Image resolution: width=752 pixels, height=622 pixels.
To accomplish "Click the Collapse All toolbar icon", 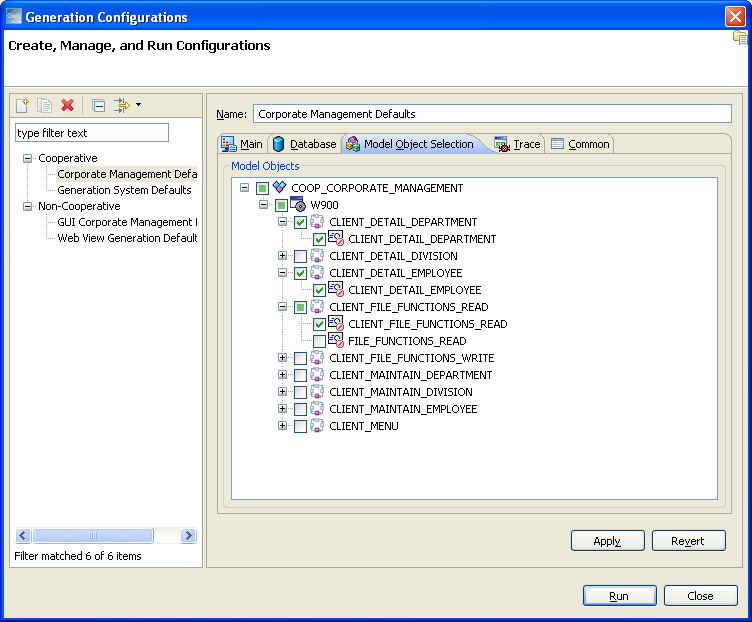I will coord(98,105).
